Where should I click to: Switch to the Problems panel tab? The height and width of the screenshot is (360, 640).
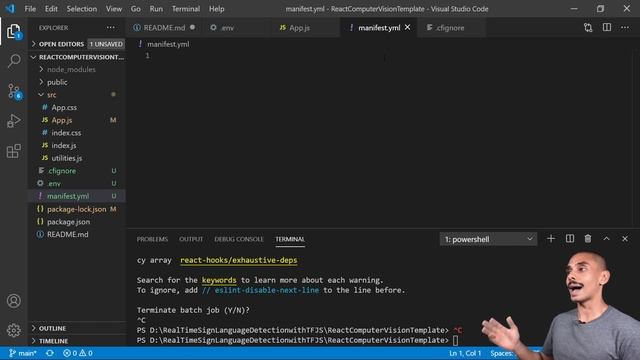[x=152, y=239]
